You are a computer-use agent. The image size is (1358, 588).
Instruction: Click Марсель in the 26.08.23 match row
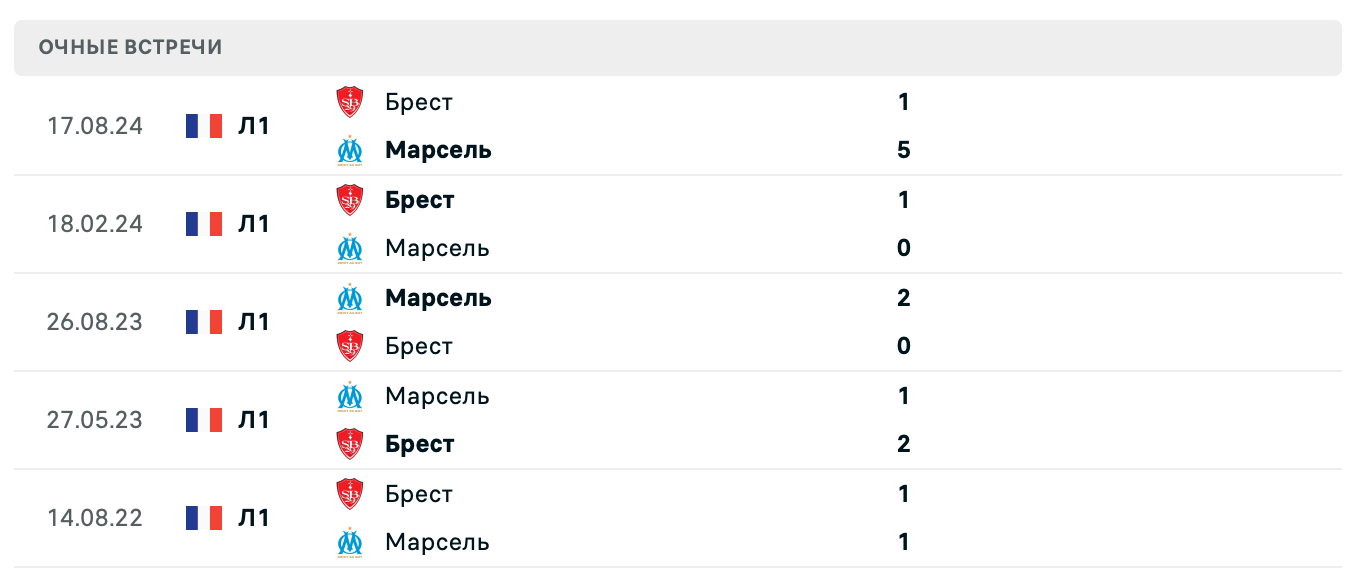(x=437, y=297)
